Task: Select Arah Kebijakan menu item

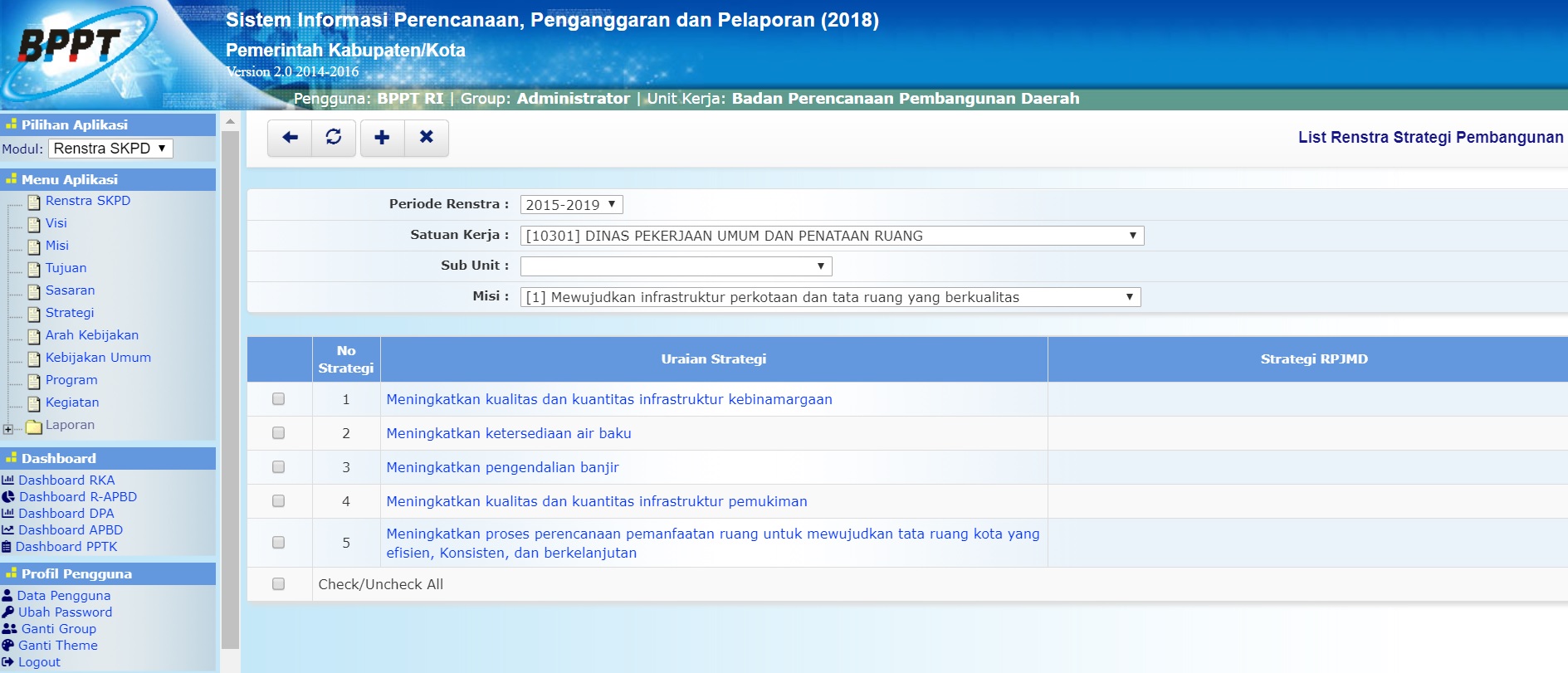Action: coord(91,335)
